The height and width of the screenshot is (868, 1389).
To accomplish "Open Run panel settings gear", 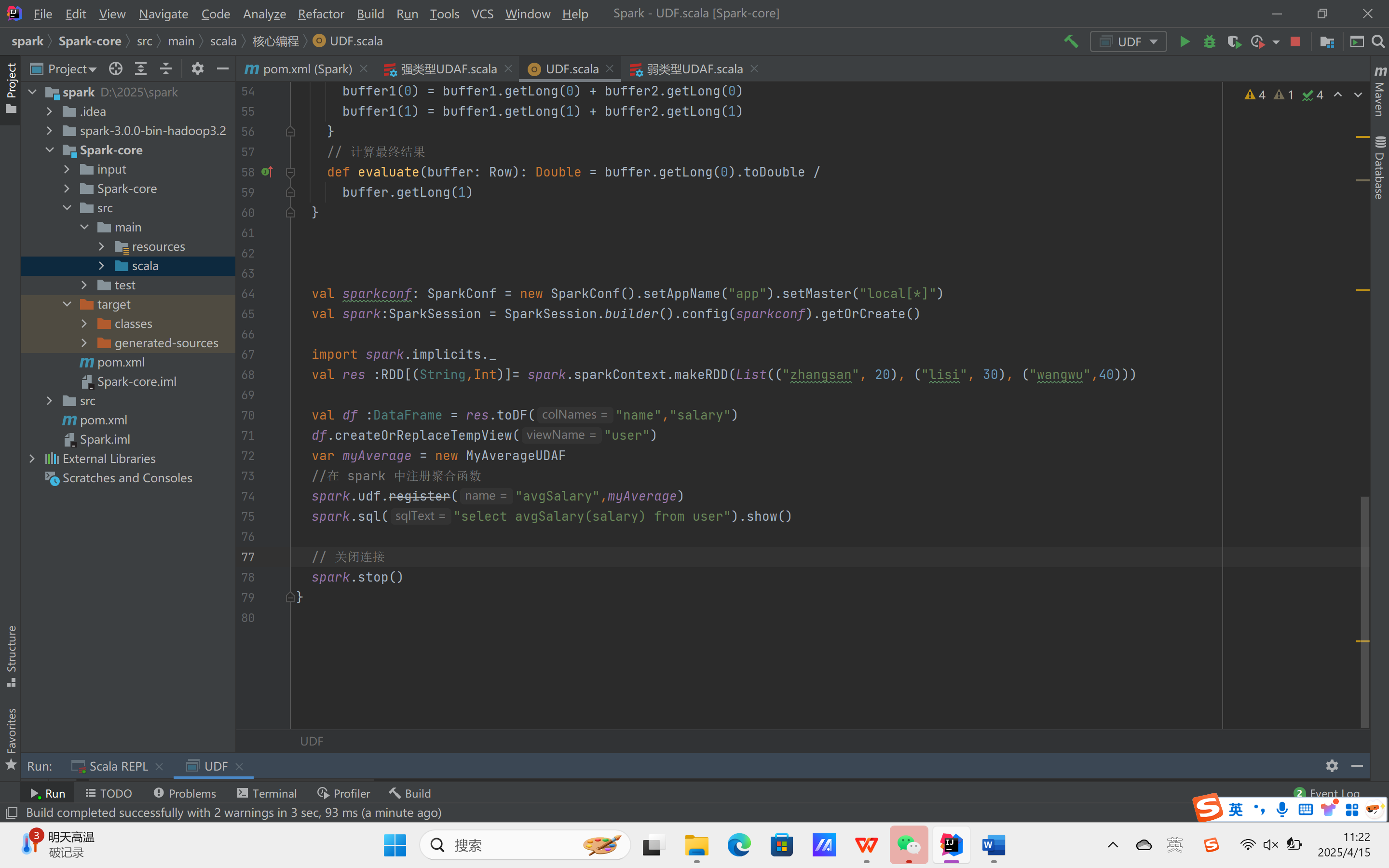I will pyautogui.click(x=1332, y=766).
